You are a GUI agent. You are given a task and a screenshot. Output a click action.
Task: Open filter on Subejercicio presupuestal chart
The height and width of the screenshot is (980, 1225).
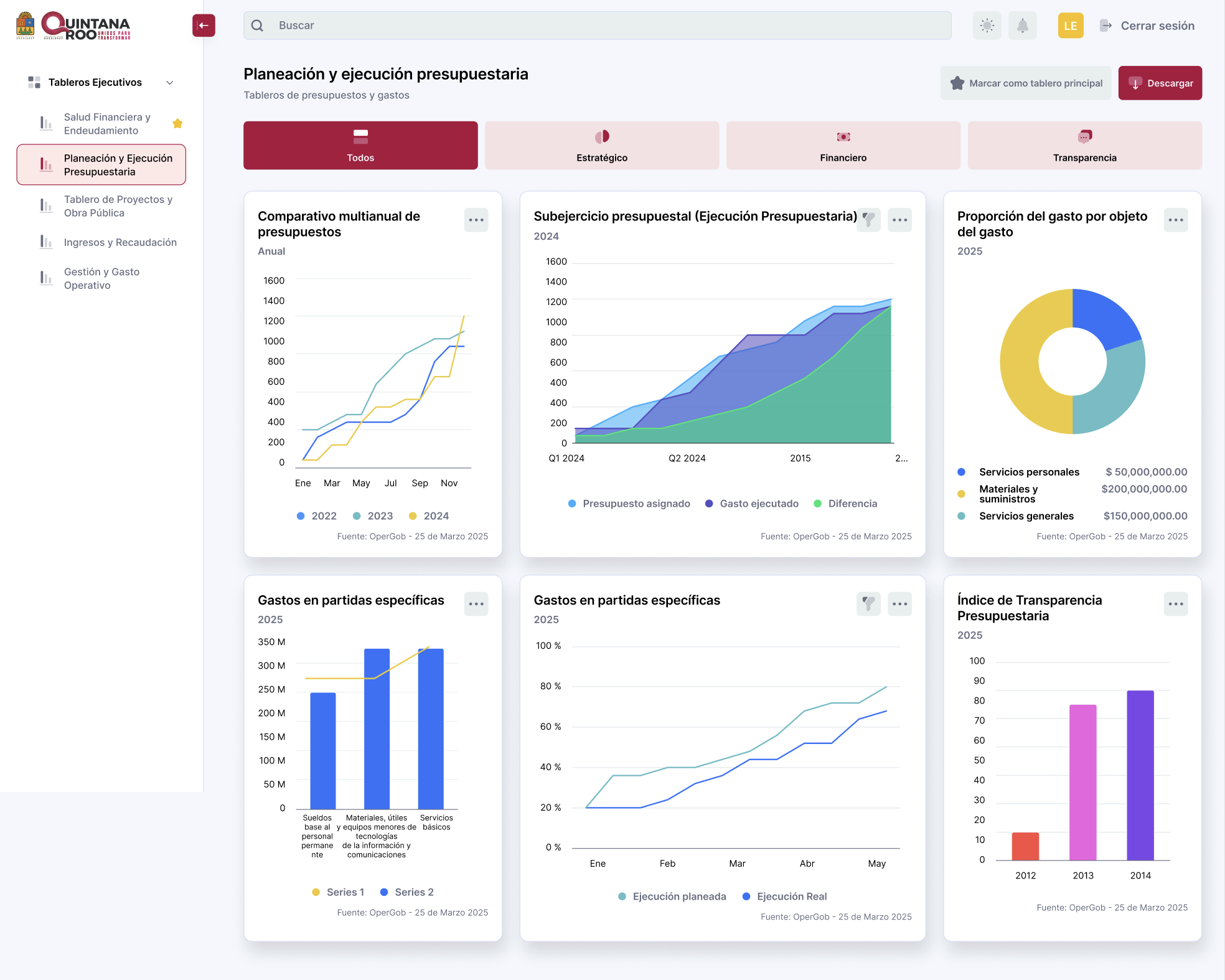click(868, 220)
